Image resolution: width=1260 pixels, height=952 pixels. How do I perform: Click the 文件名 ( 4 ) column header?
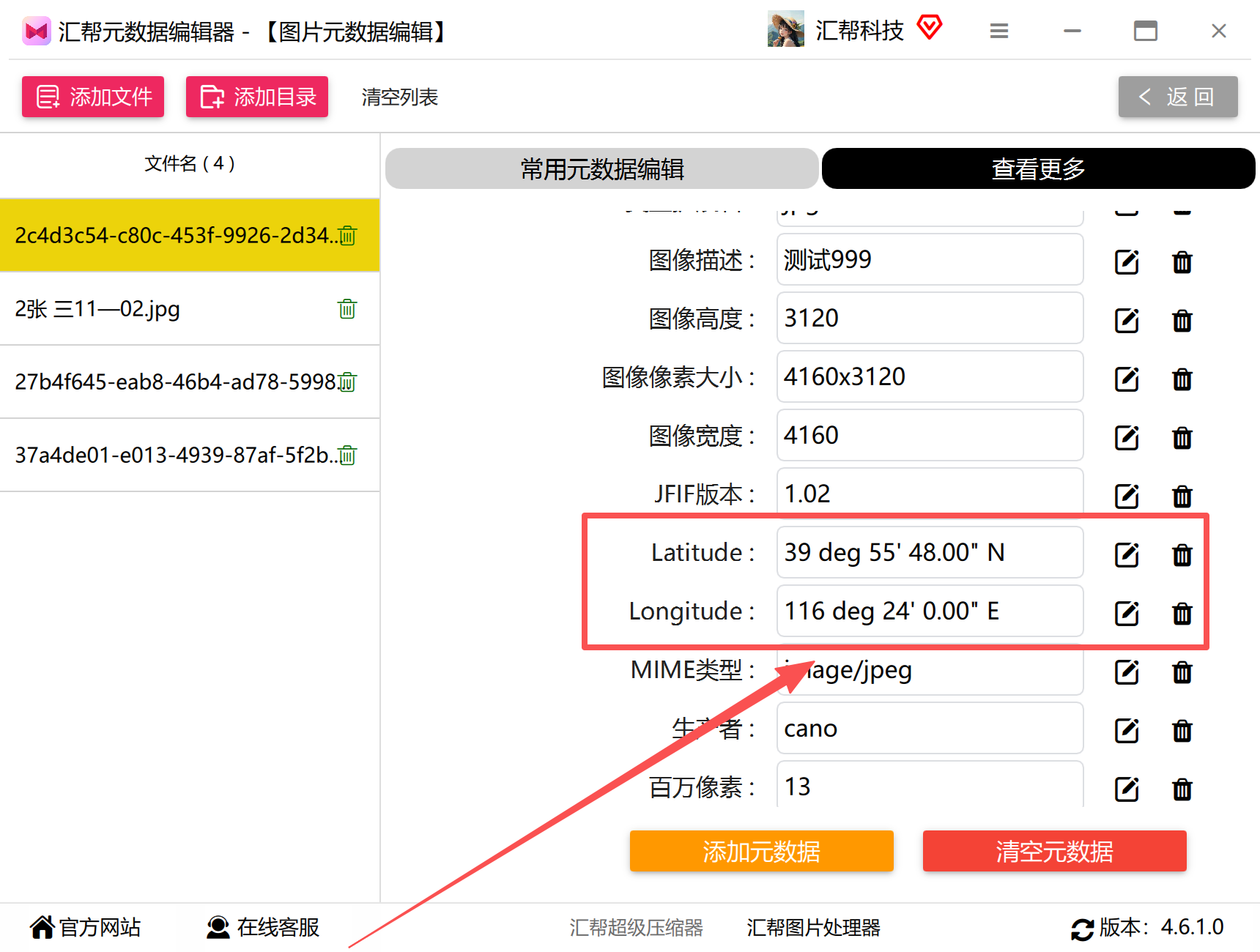(190, 163)
